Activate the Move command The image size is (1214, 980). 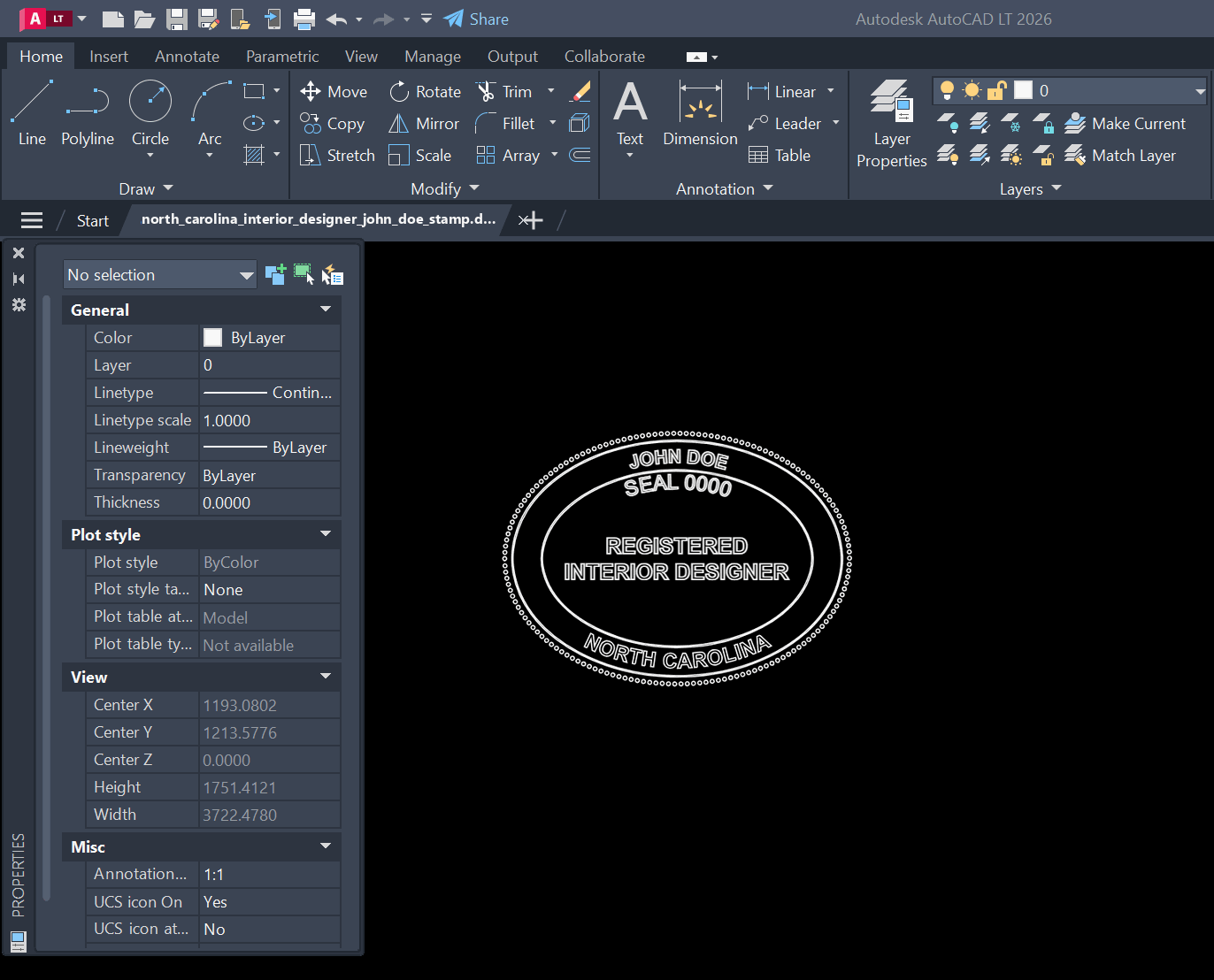tap(334, 91)
